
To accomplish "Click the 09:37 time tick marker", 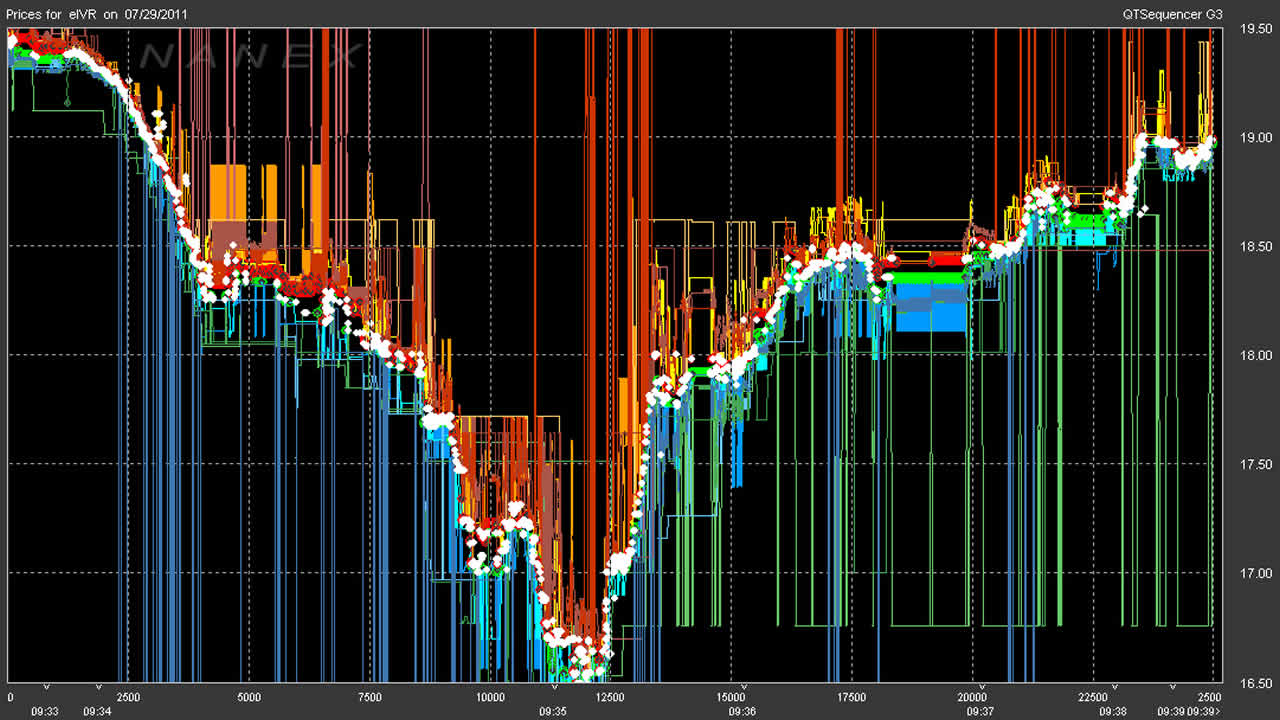I will pyautogui.click(x=980, y=686).
